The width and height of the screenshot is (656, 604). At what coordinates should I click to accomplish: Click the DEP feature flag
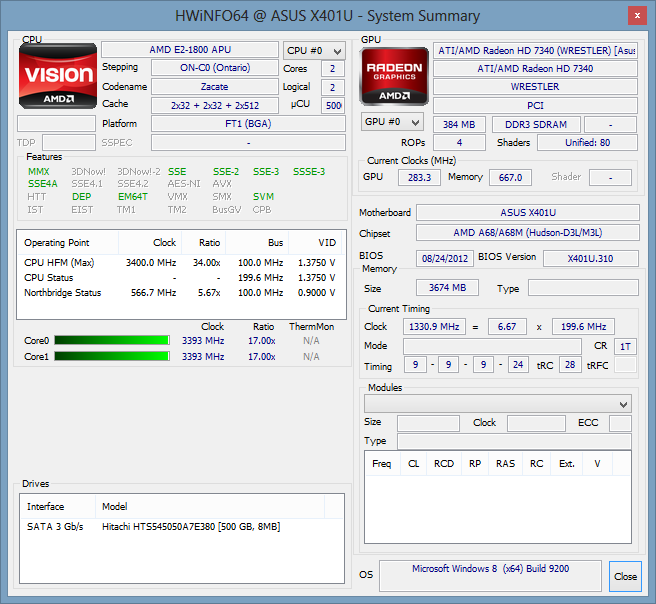(82, 197)
